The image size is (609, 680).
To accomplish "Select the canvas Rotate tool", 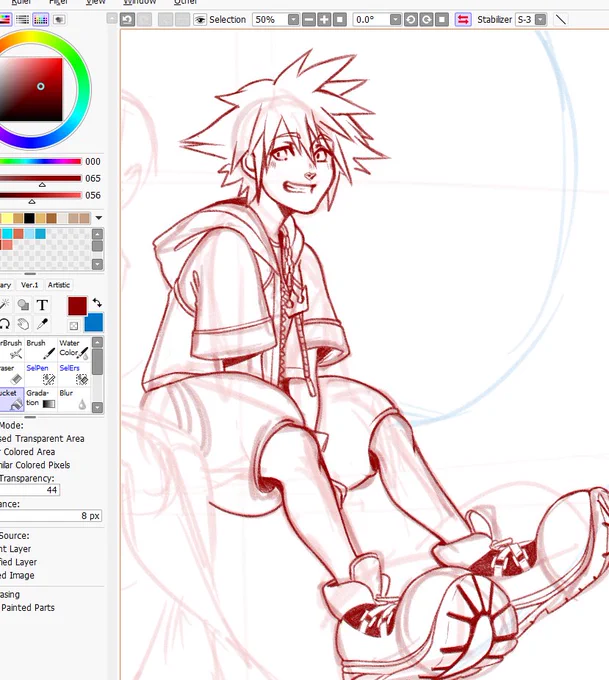I will [x=4, y=324].
